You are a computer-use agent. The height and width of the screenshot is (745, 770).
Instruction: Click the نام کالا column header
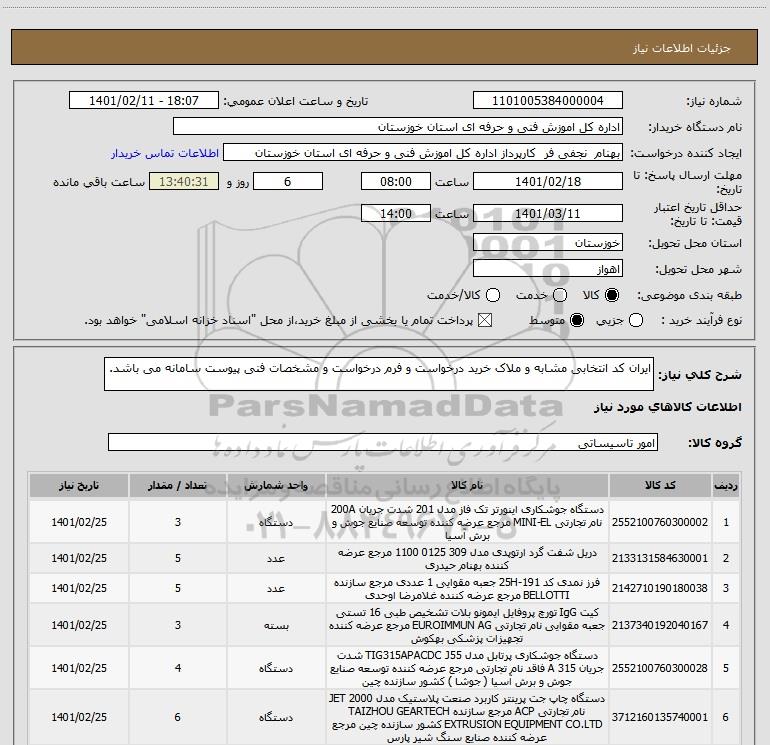click(x=467, y=486)
